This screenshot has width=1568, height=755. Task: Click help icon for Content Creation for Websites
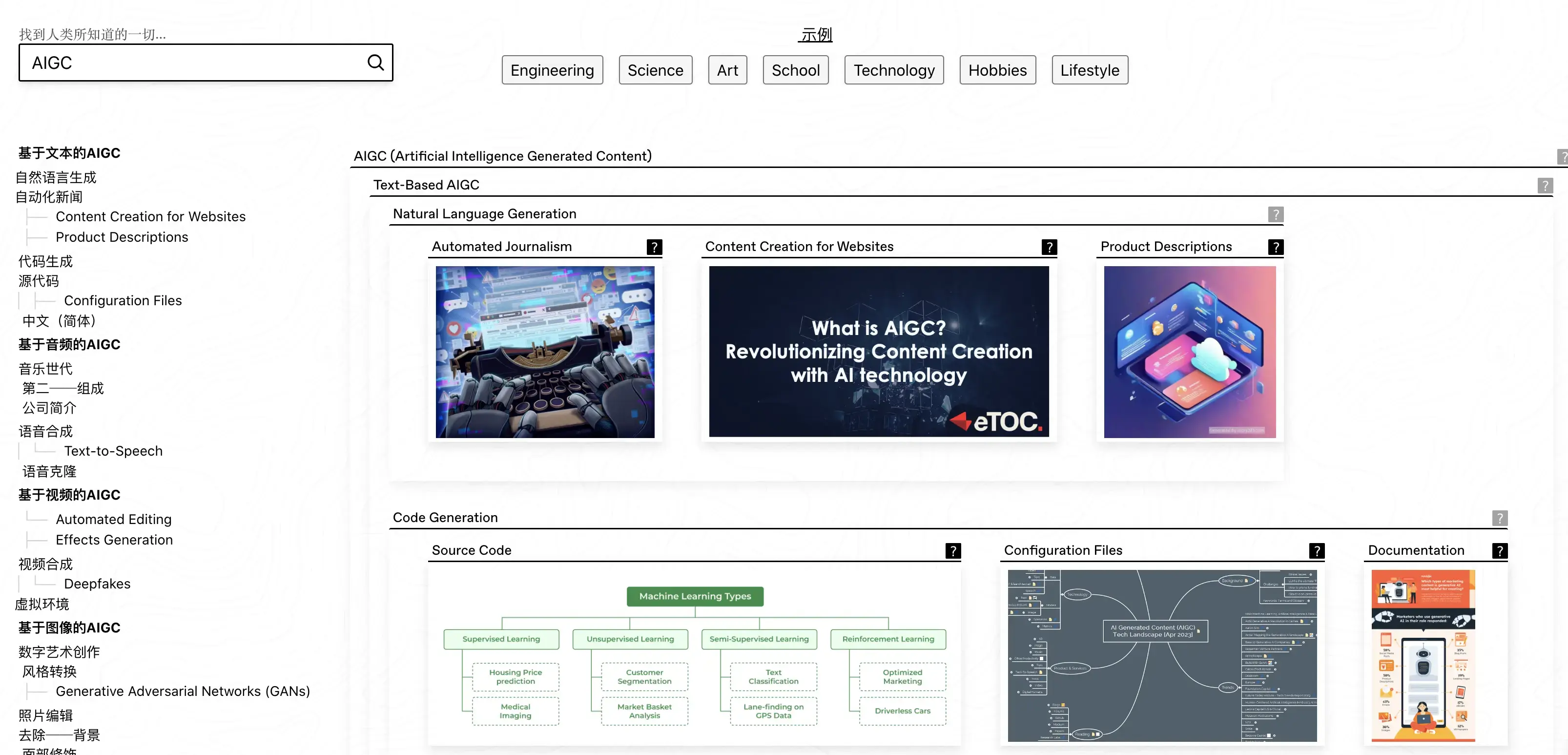[x=1049, y=247]
